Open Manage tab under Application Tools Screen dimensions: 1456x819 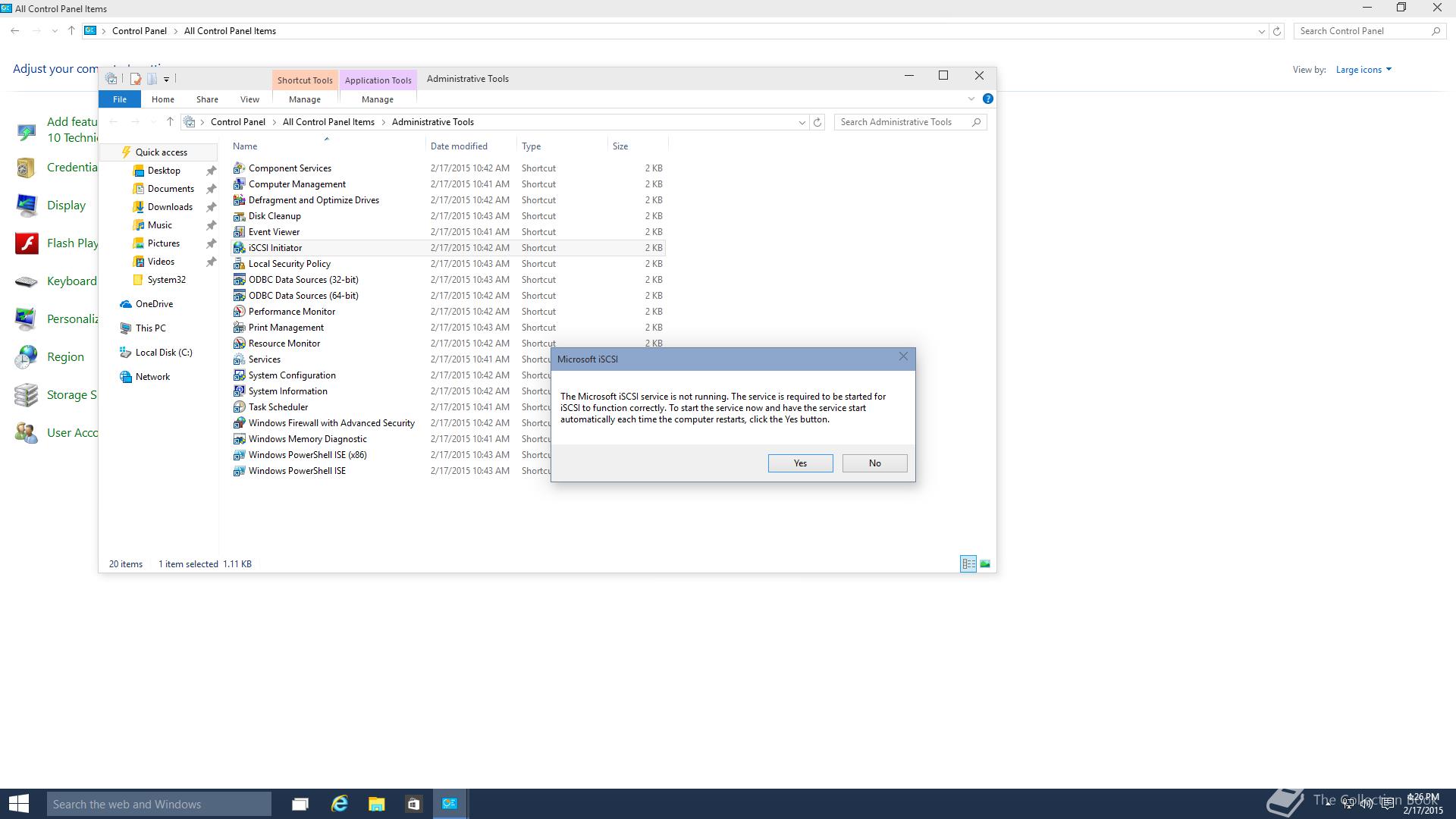click(x=378, y=99)
